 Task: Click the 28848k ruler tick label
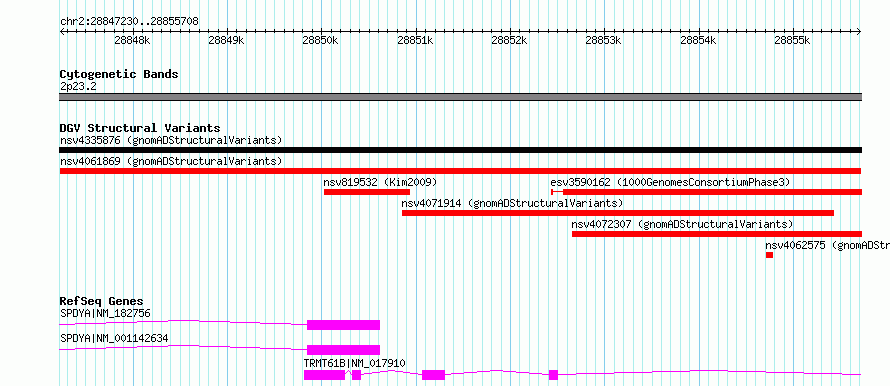click(x=132, y=40)
